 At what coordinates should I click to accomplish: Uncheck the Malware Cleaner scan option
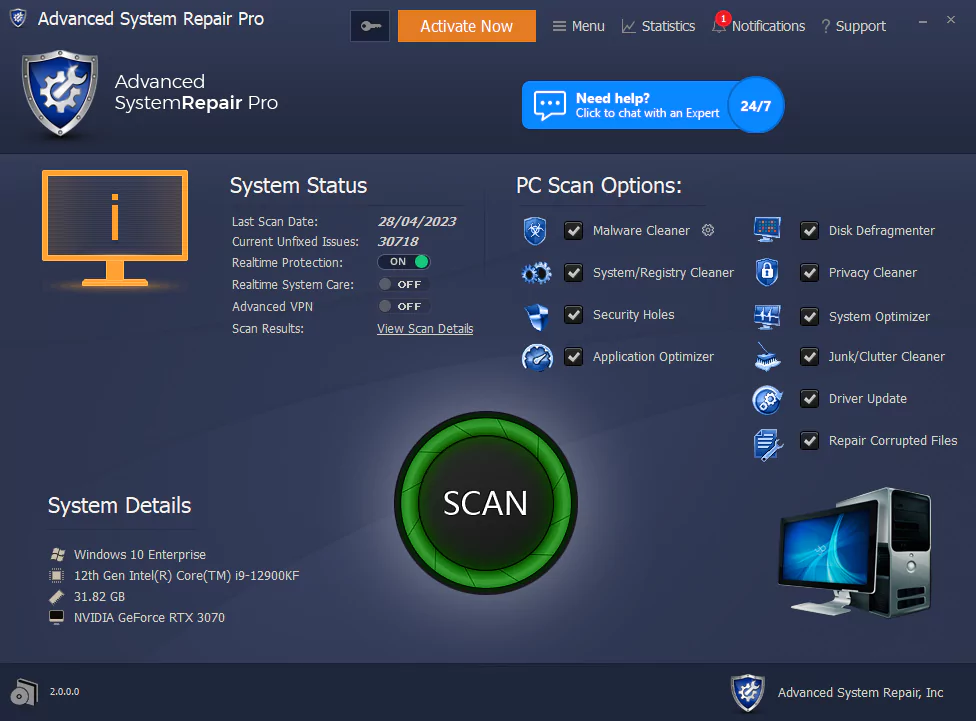tap(573, 230)
